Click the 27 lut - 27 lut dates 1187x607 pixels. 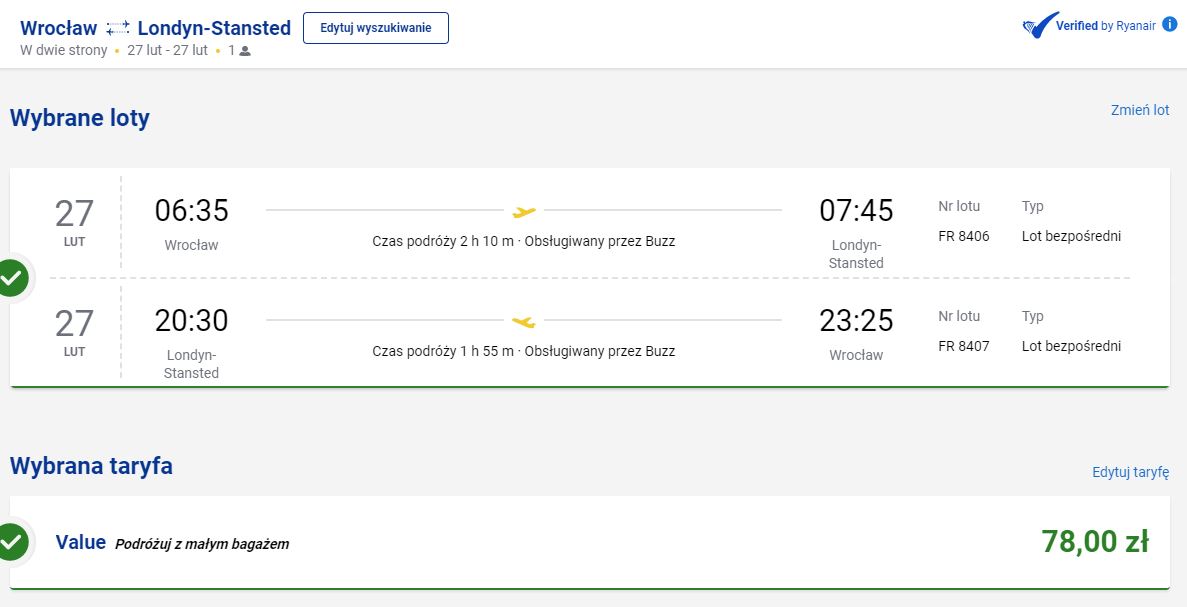[167, 51]
